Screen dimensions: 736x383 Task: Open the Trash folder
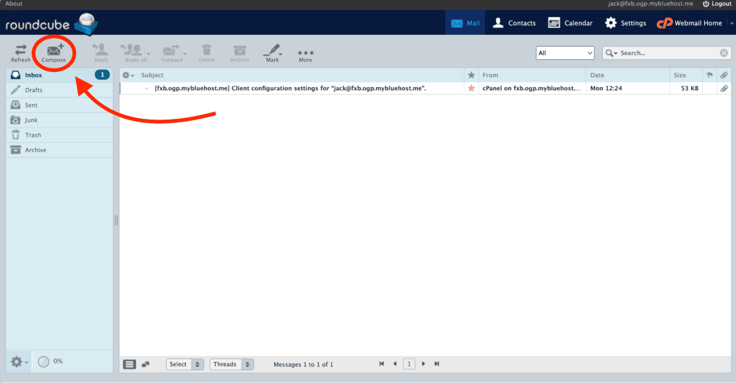coord(59,135)
